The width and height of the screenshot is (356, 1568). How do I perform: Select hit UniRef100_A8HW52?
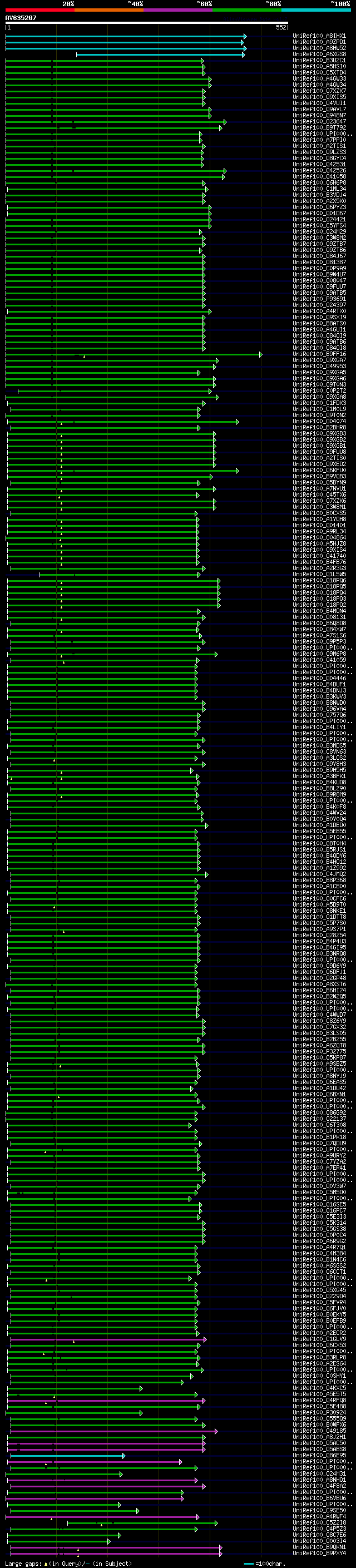[x=319, y=48]
